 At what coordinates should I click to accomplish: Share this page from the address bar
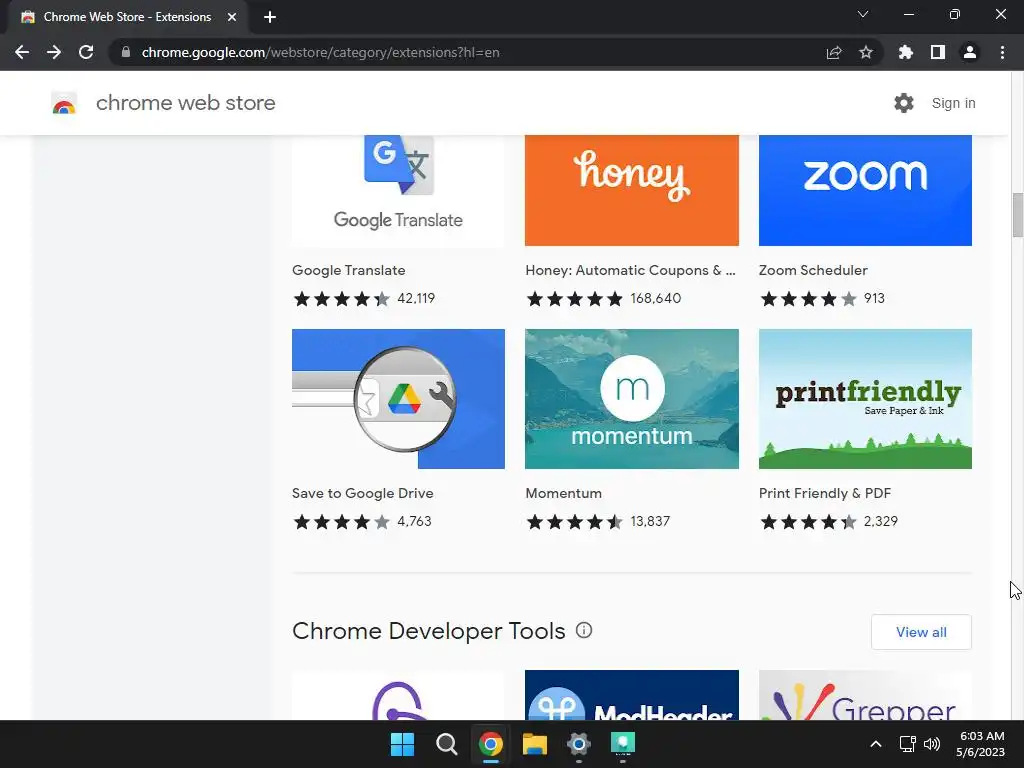point(834,52)
